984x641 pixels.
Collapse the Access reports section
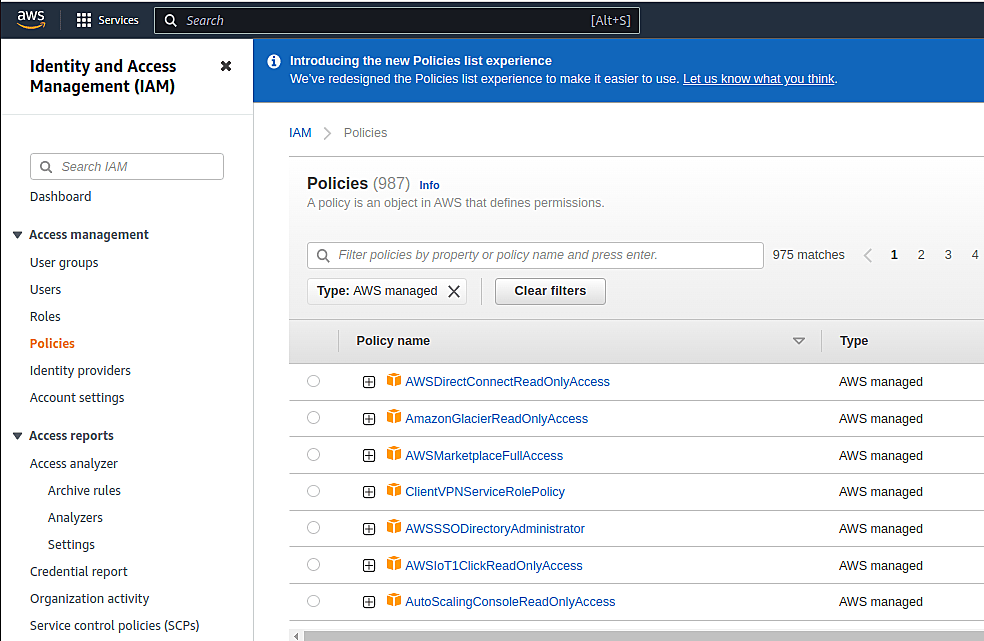point(17,435)
